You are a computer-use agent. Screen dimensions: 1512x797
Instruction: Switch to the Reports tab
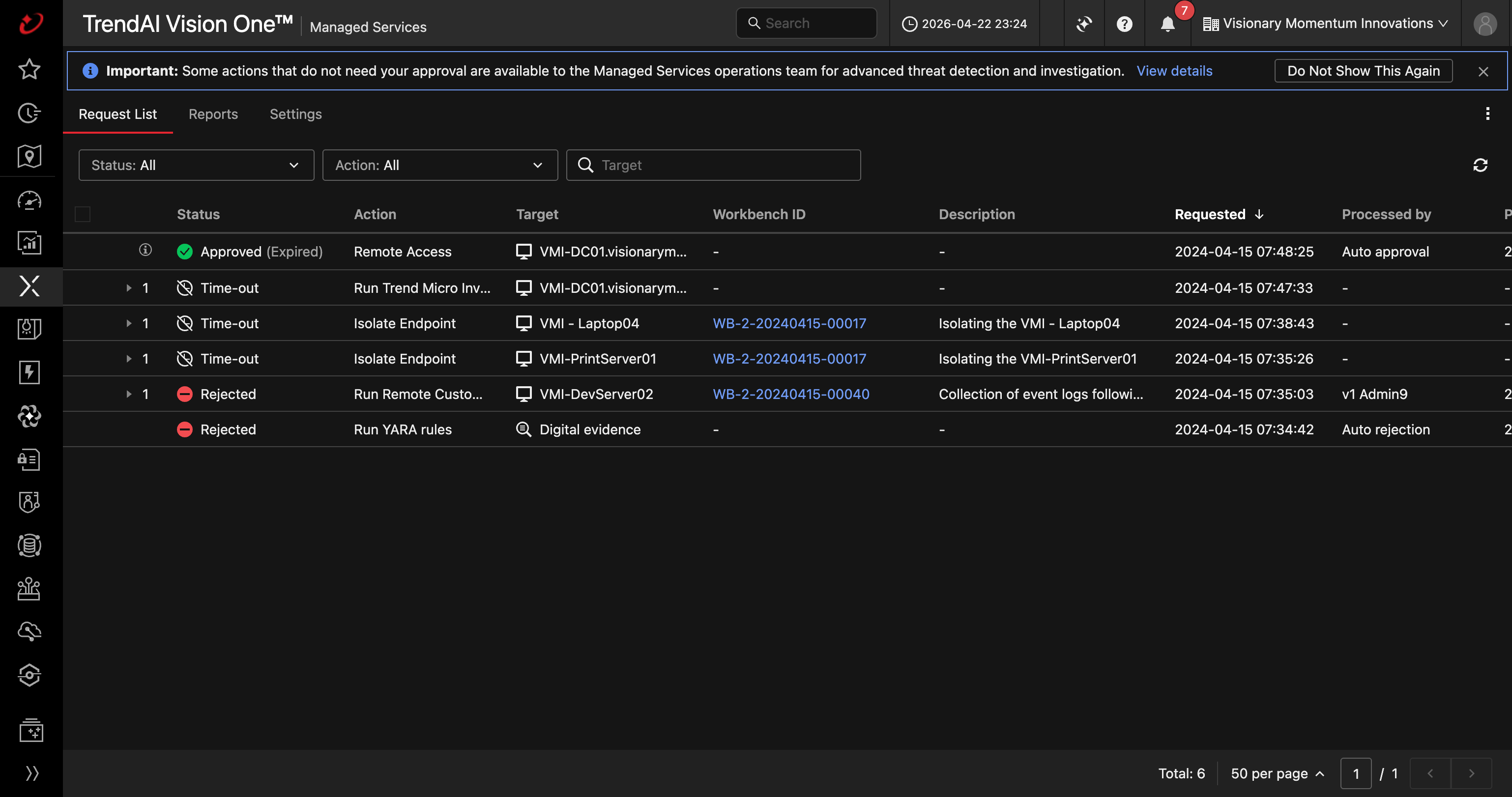(213, 114)
